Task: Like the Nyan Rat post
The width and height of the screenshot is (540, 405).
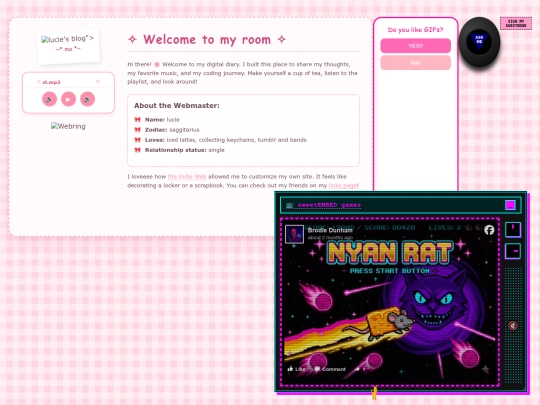Action: click(x=297, y=369)
